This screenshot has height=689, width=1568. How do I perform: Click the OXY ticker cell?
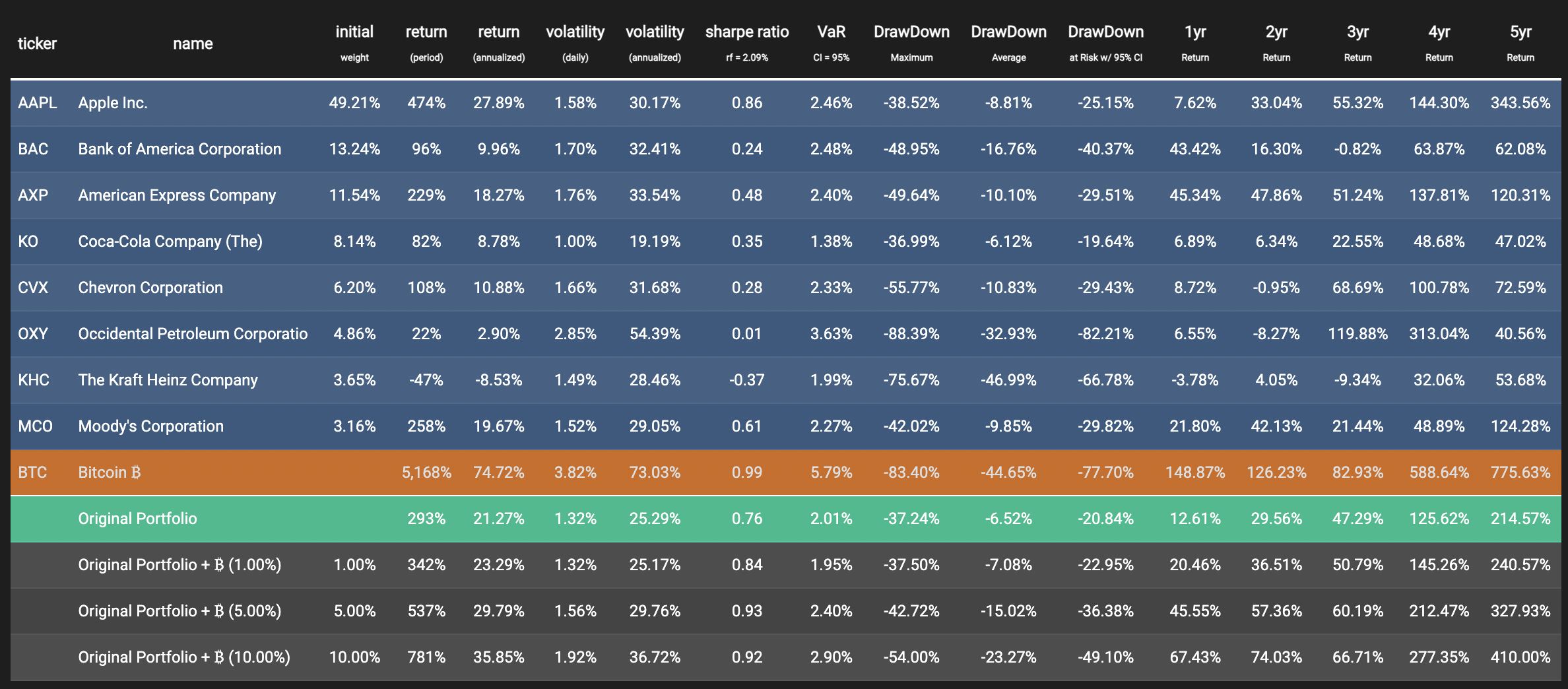point(33,334)
